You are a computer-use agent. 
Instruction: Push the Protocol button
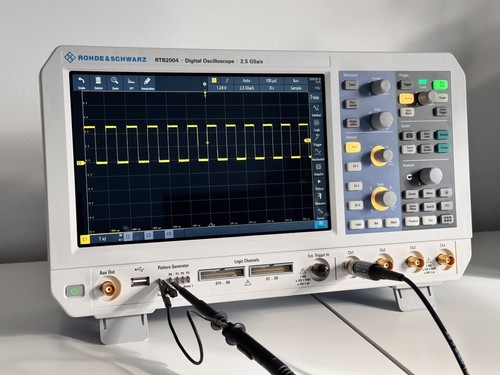(x=412, y=221)
